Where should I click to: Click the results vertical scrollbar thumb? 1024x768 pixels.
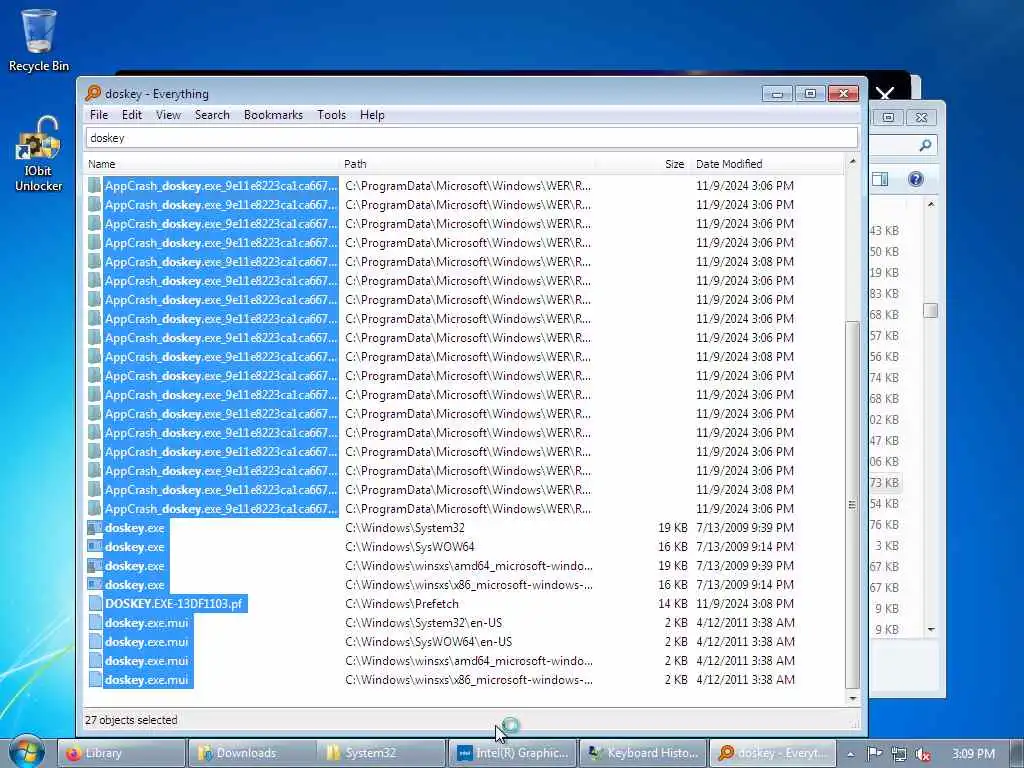click(x=852, y=504)
